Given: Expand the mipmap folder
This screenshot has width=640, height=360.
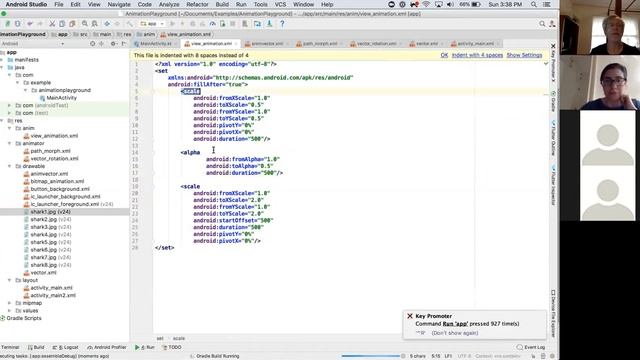Looking at the screenshot, I should pos(10,303).
